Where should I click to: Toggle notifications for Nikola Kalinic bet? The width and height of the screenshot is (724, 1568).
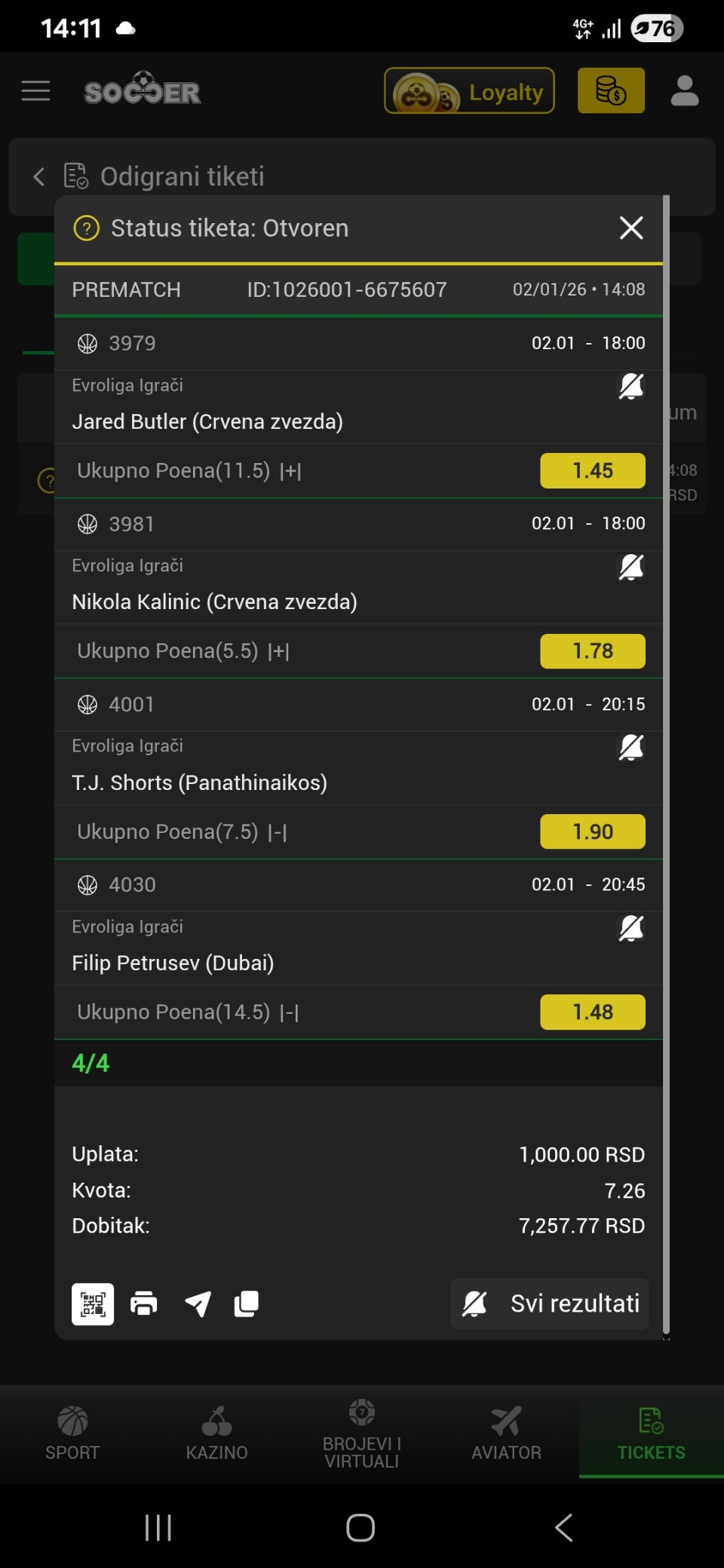click(630, 567)
